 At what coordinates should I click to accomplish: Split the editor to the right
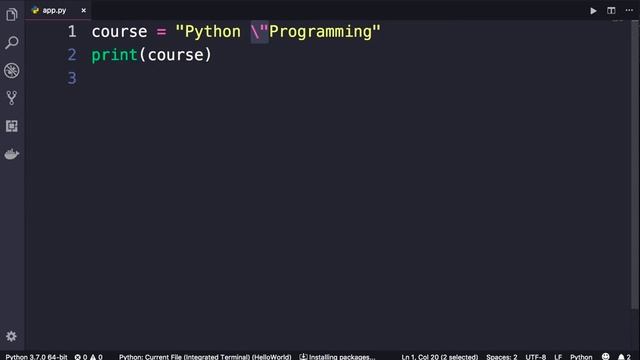coord(611,11)
